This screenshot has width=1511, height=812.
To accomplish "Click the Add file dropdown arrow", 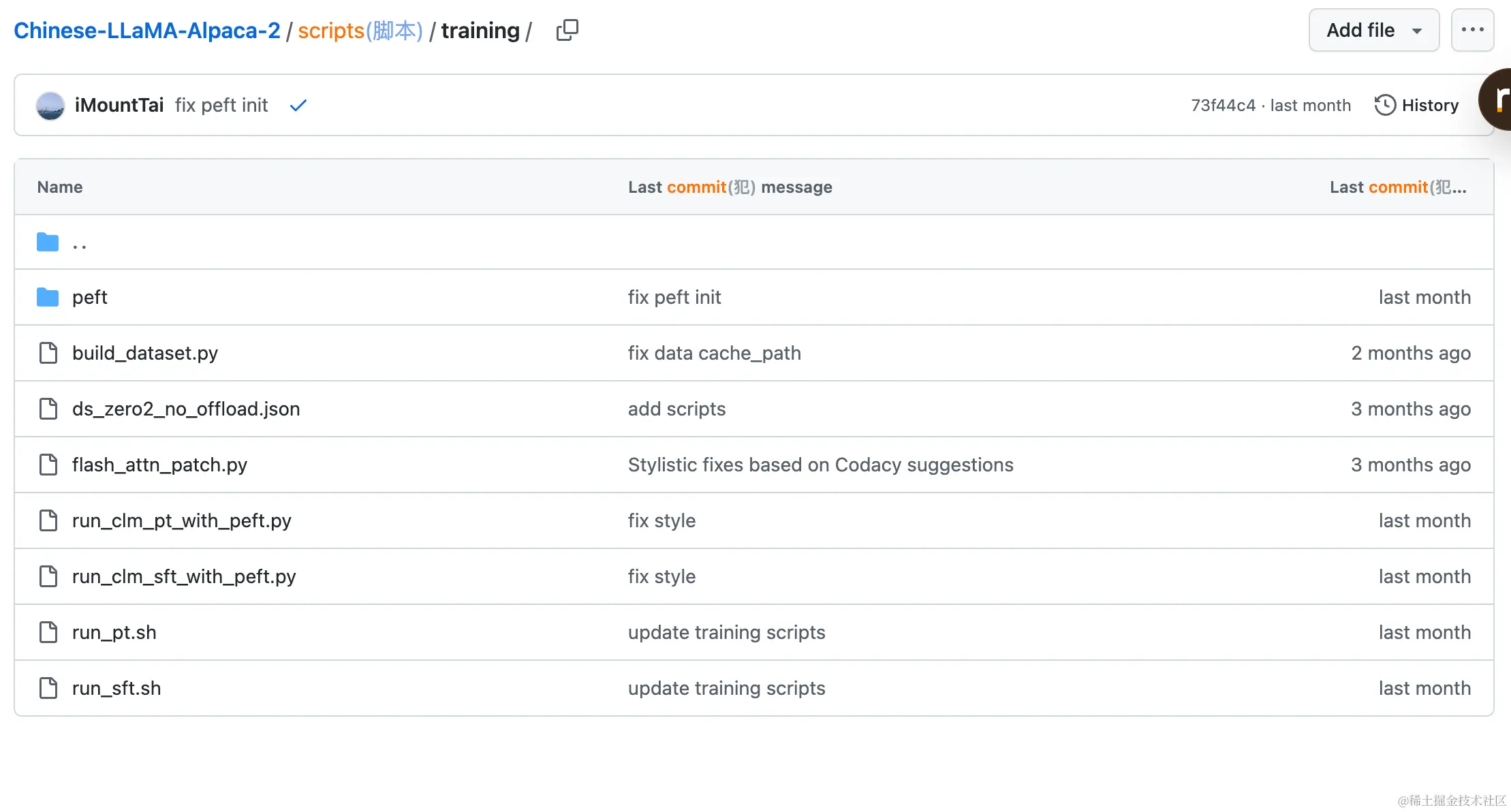I will (x=1417, y=31).
